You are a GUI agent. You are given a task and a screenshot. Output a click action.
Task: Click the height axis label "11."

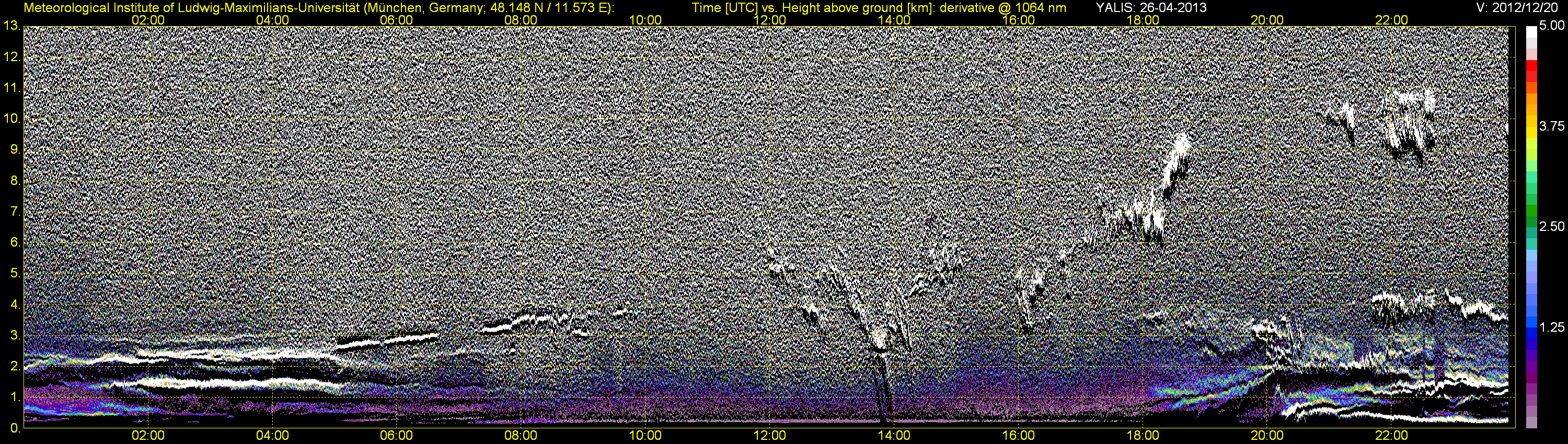pos(11,88)
